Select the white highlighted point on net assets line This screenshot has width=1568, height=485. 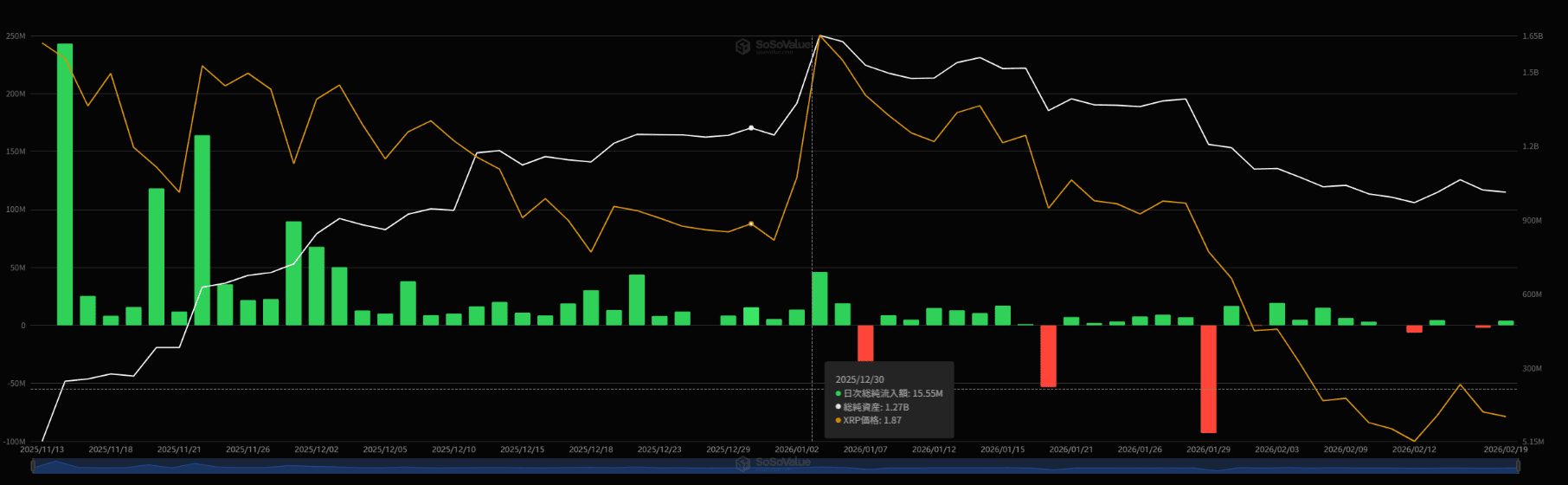(x=751, y=128)
